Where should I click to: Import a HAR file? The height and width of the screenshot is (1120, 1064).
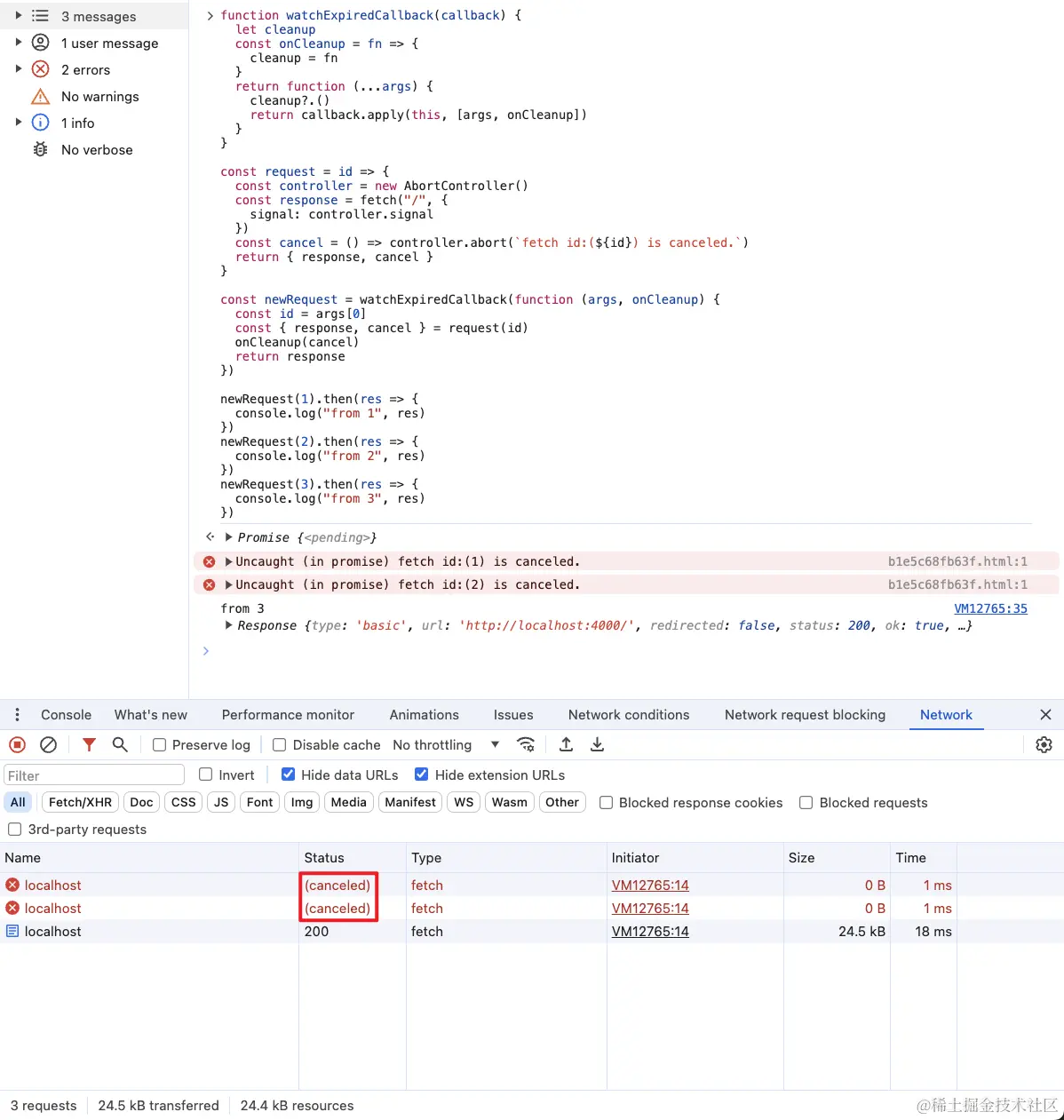point(566,744)
